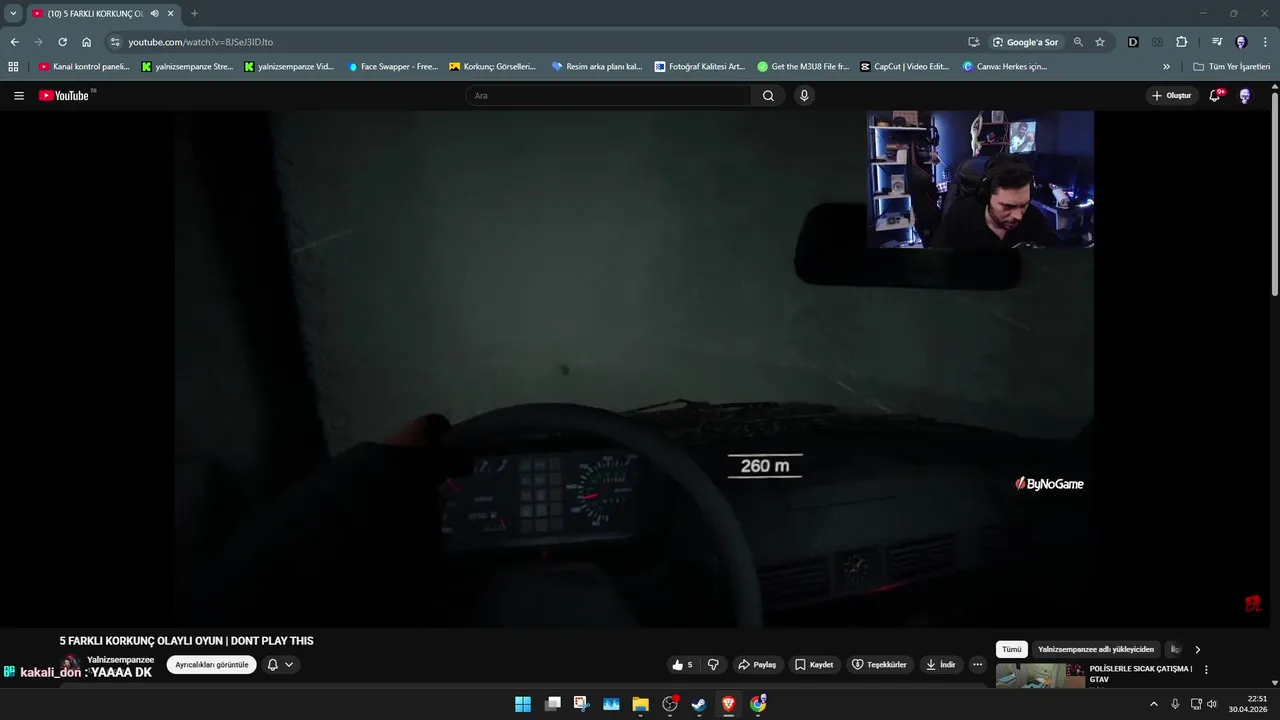Open browser three-dot menu

[x=1265, y=42]
